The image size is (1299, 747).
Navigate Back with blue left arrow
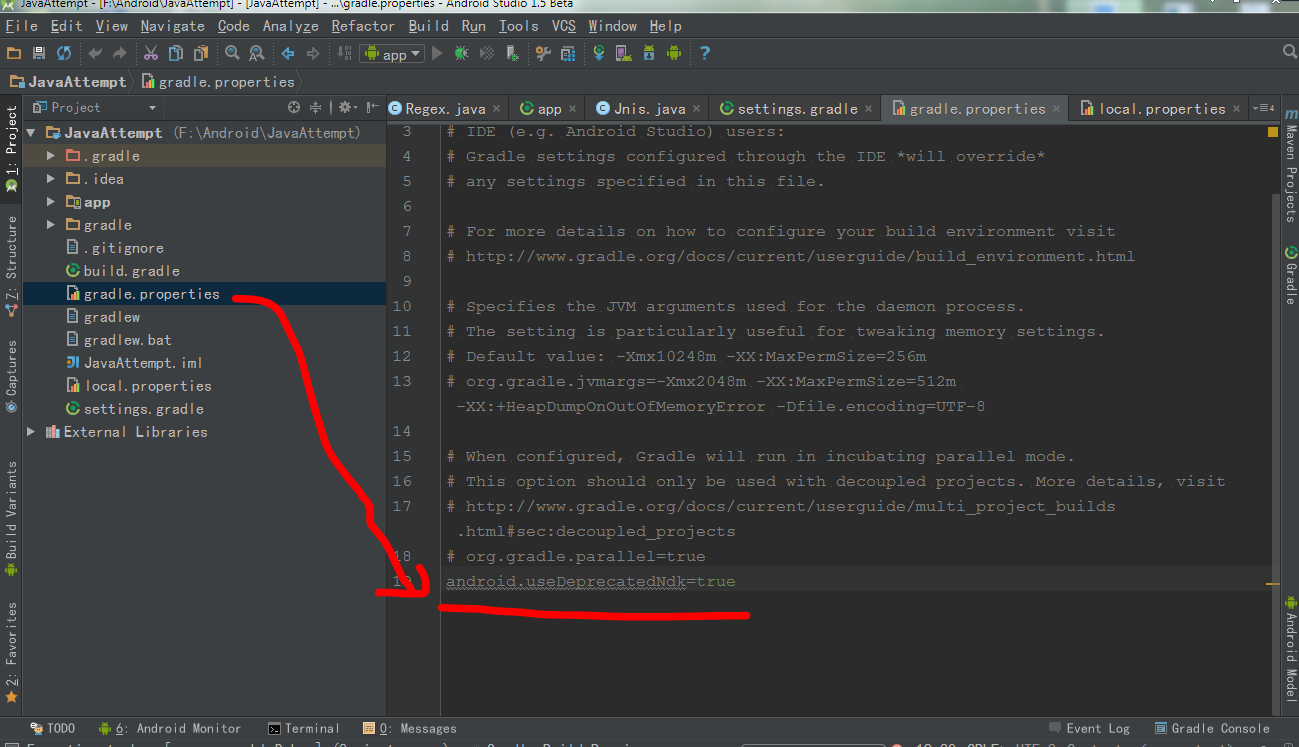tap(288, 53)
